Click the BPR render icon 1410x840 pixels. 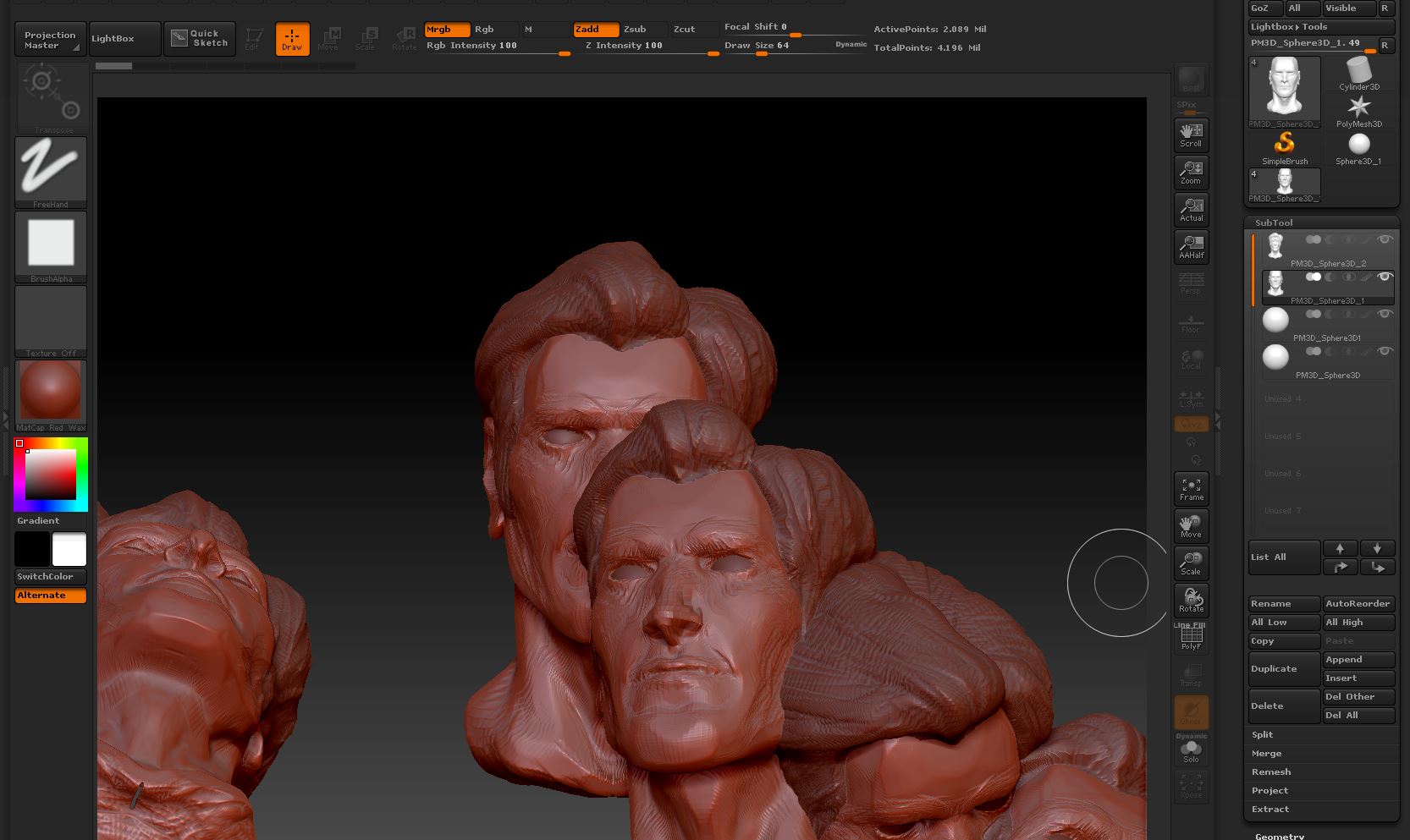[1191, 80]
